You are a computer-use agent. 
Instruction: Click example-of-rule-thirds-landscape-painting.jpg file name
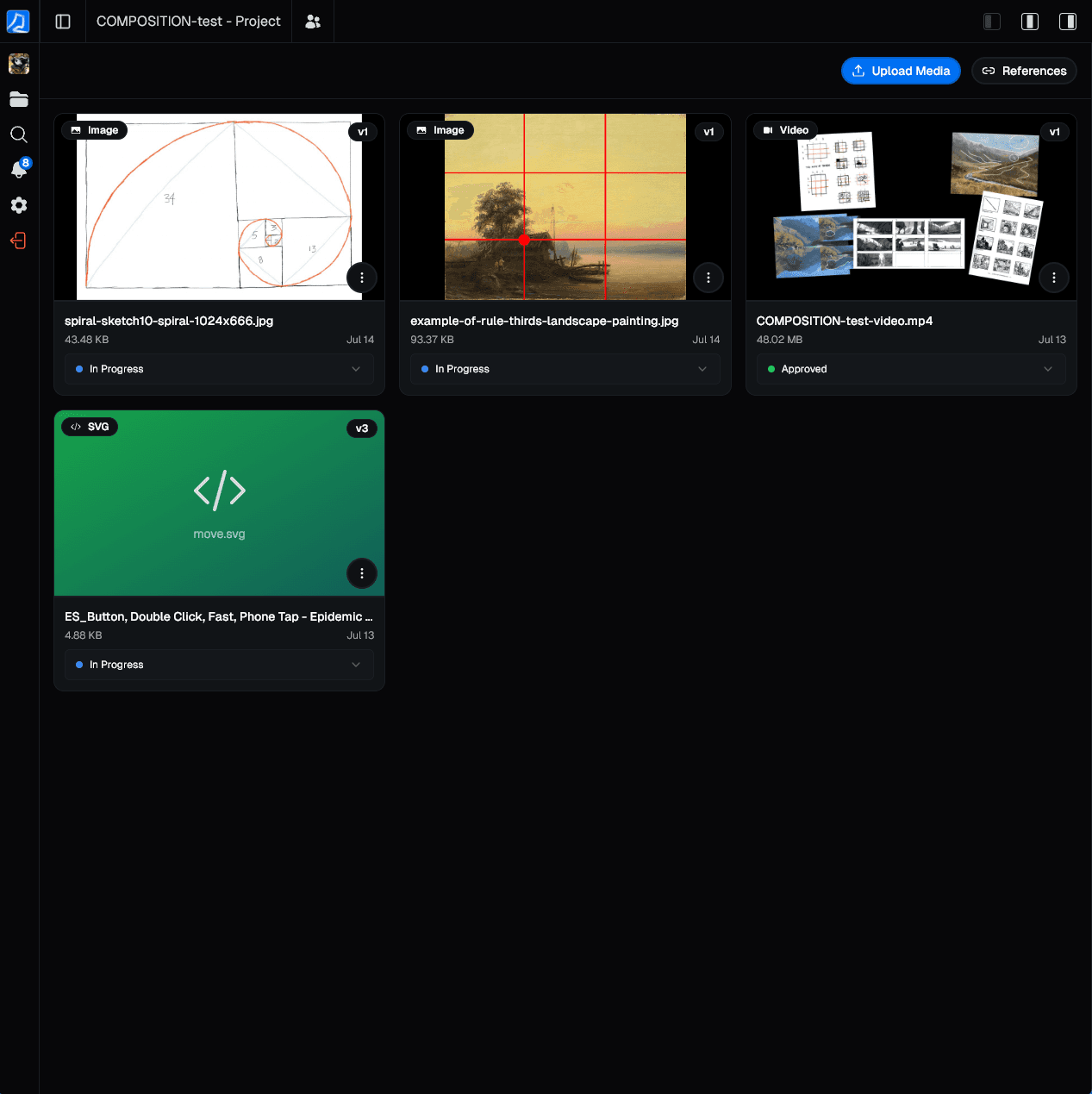(545, 321)
